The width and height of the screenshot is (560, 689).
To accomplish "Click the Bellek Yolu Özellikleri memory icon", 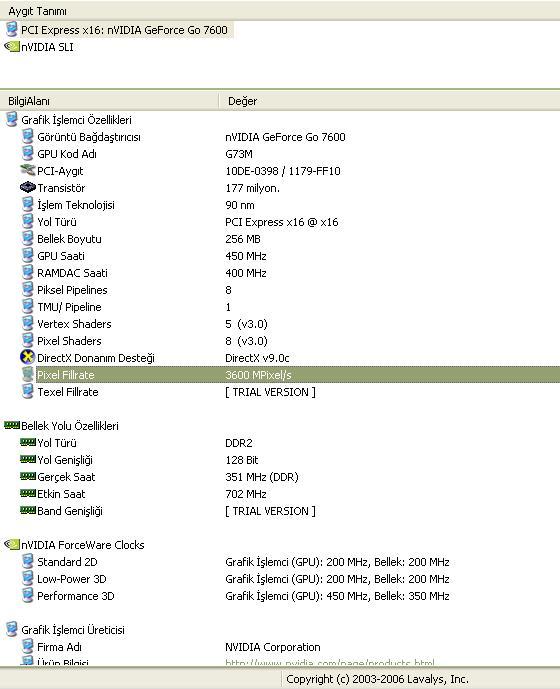I will point(12,425).
